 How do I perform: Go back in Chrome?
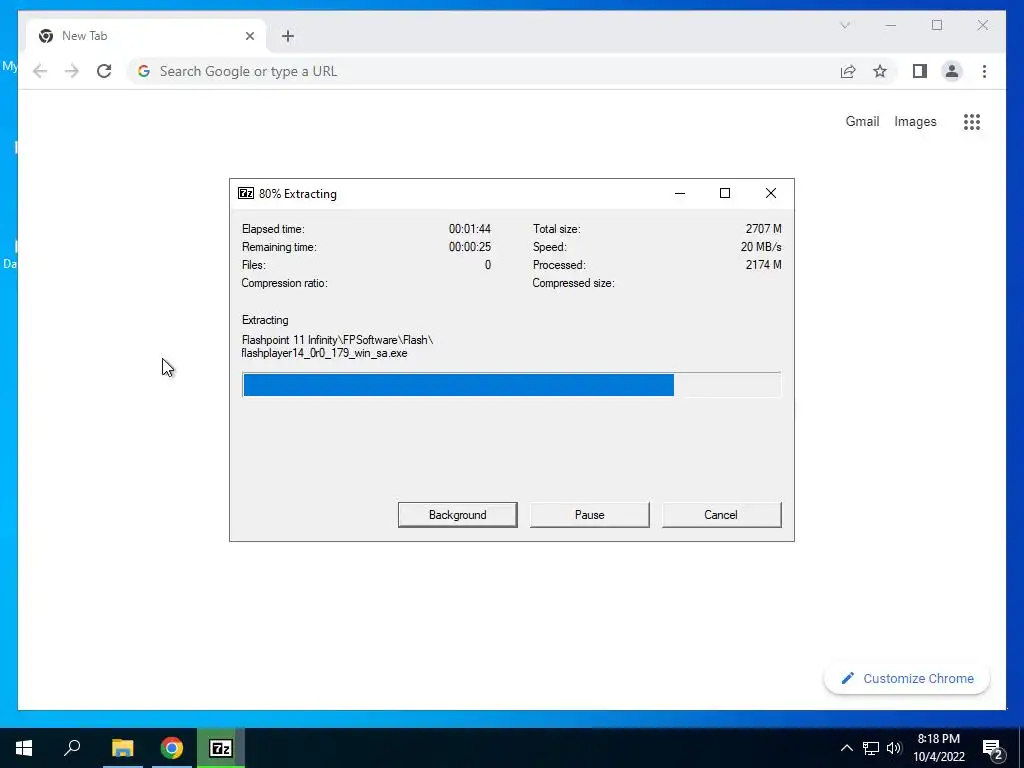pyautogui.click(x=40, y=71)
